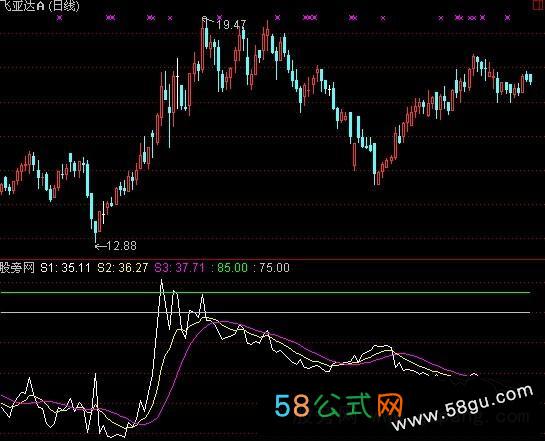The height and width of the screenshot is (441, 545).
Task: Select the S1: 35.11 indicator value
Action: [x=65, y=268]
